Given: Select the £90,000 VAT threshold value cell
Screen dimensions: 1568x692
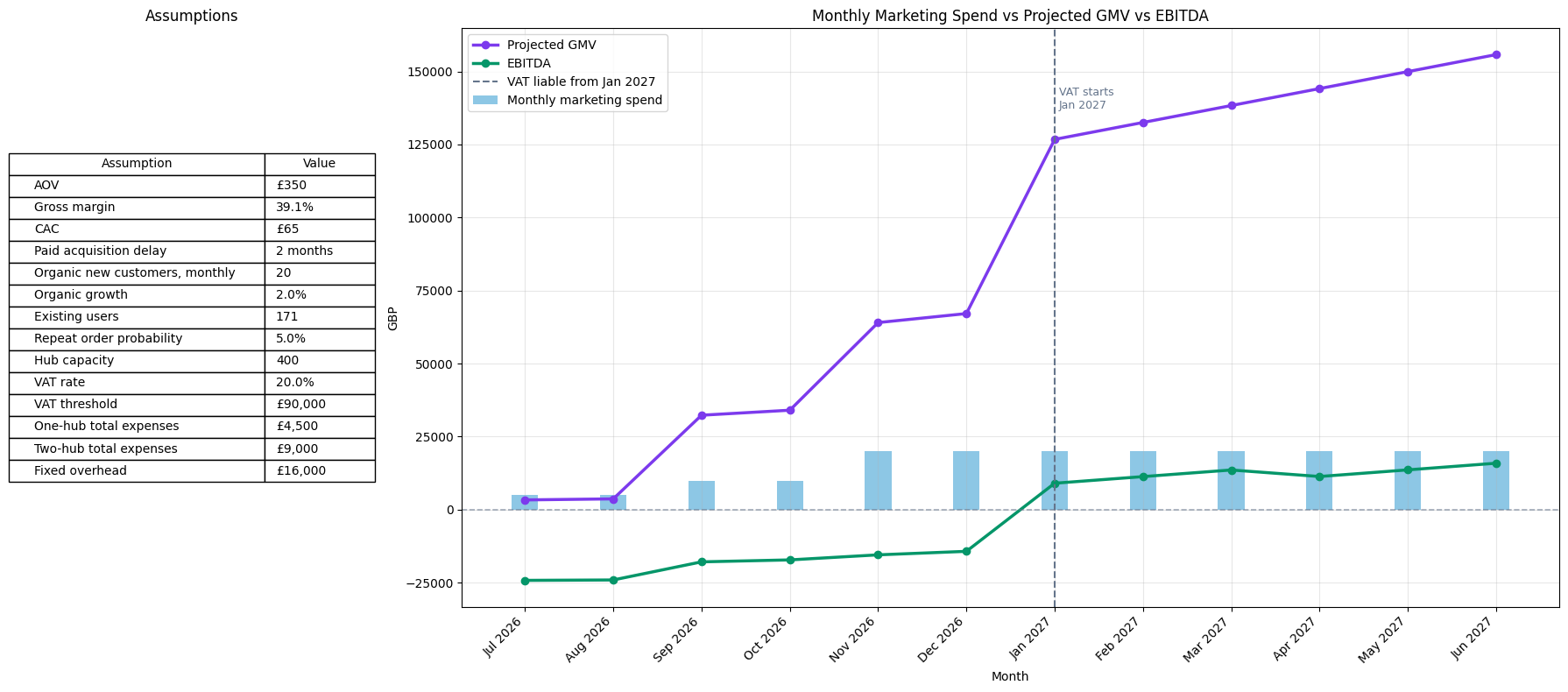Looking at the screenshot, I should click(x=300, y=405).
